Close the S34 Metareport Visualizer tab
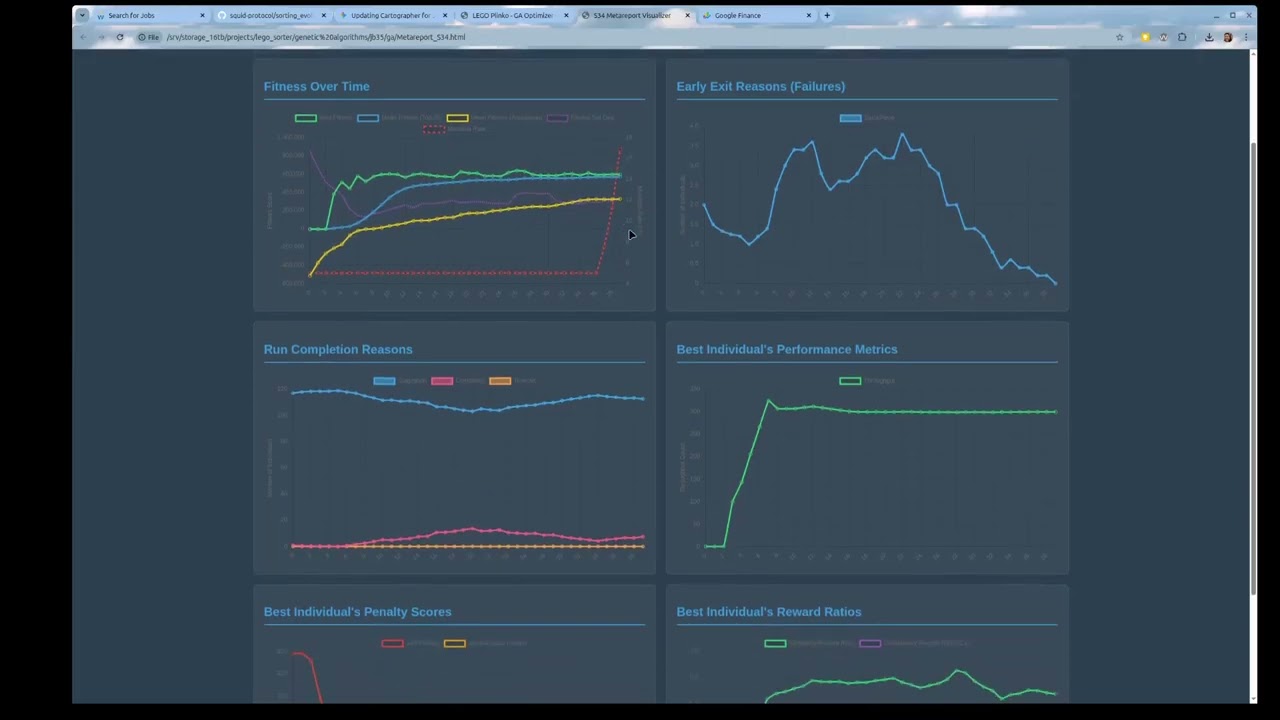Image resolution: width=1280 pixels, height=720 pixels. [x=688, y=15]
